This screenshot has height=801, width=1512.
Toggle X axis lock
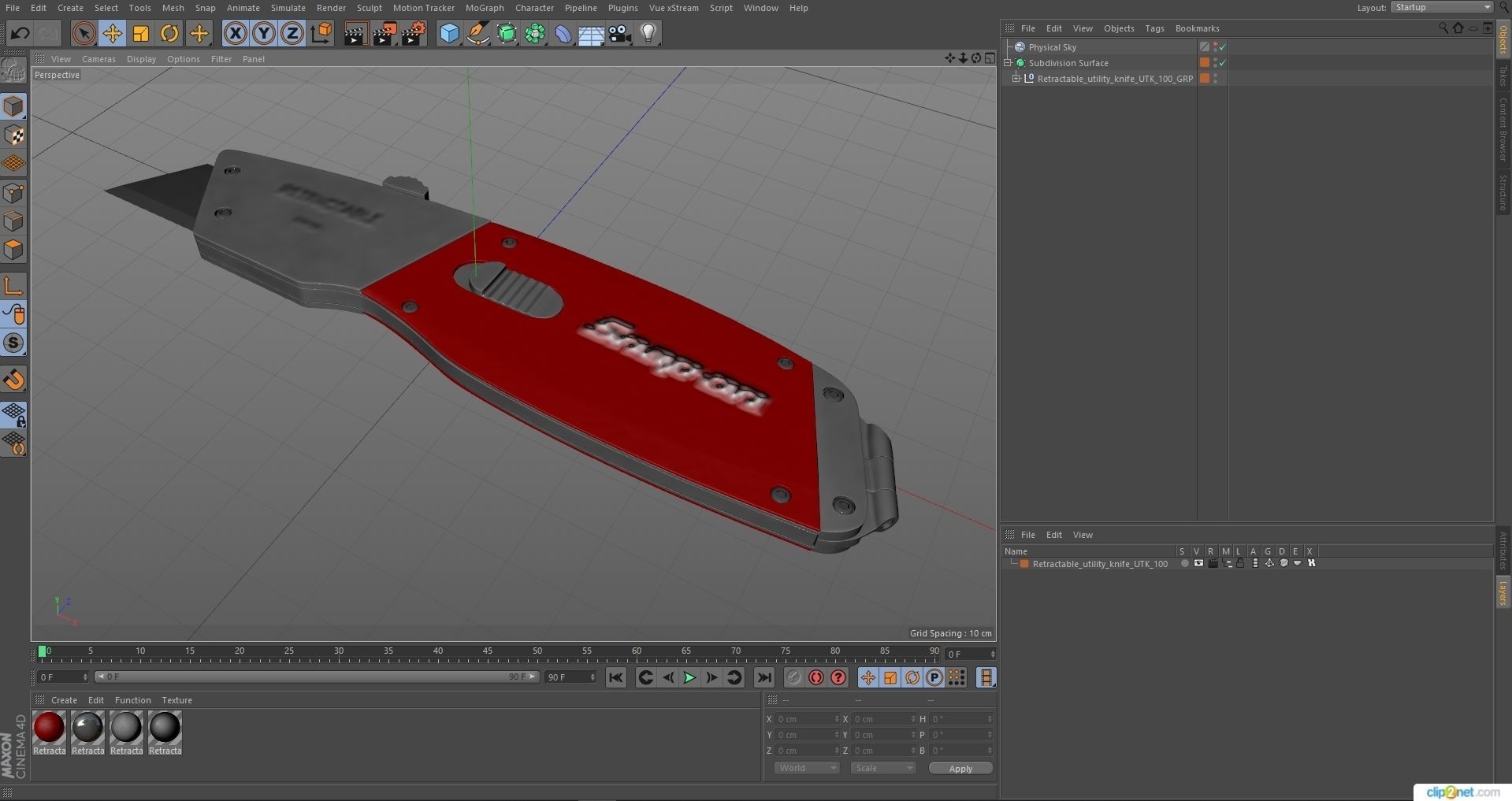point(235,33)
